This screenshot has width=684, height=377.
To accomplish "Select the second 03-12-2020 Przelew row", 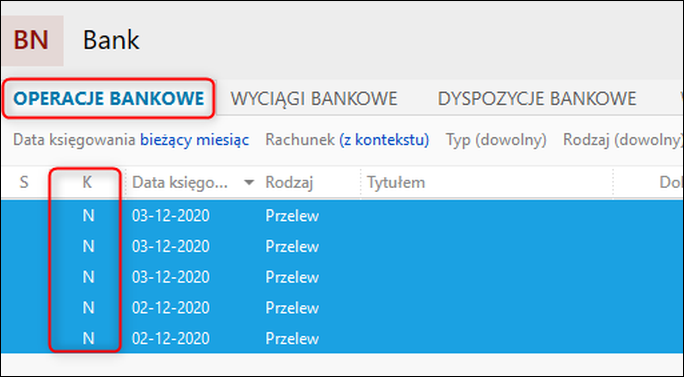I will [342, 246].
